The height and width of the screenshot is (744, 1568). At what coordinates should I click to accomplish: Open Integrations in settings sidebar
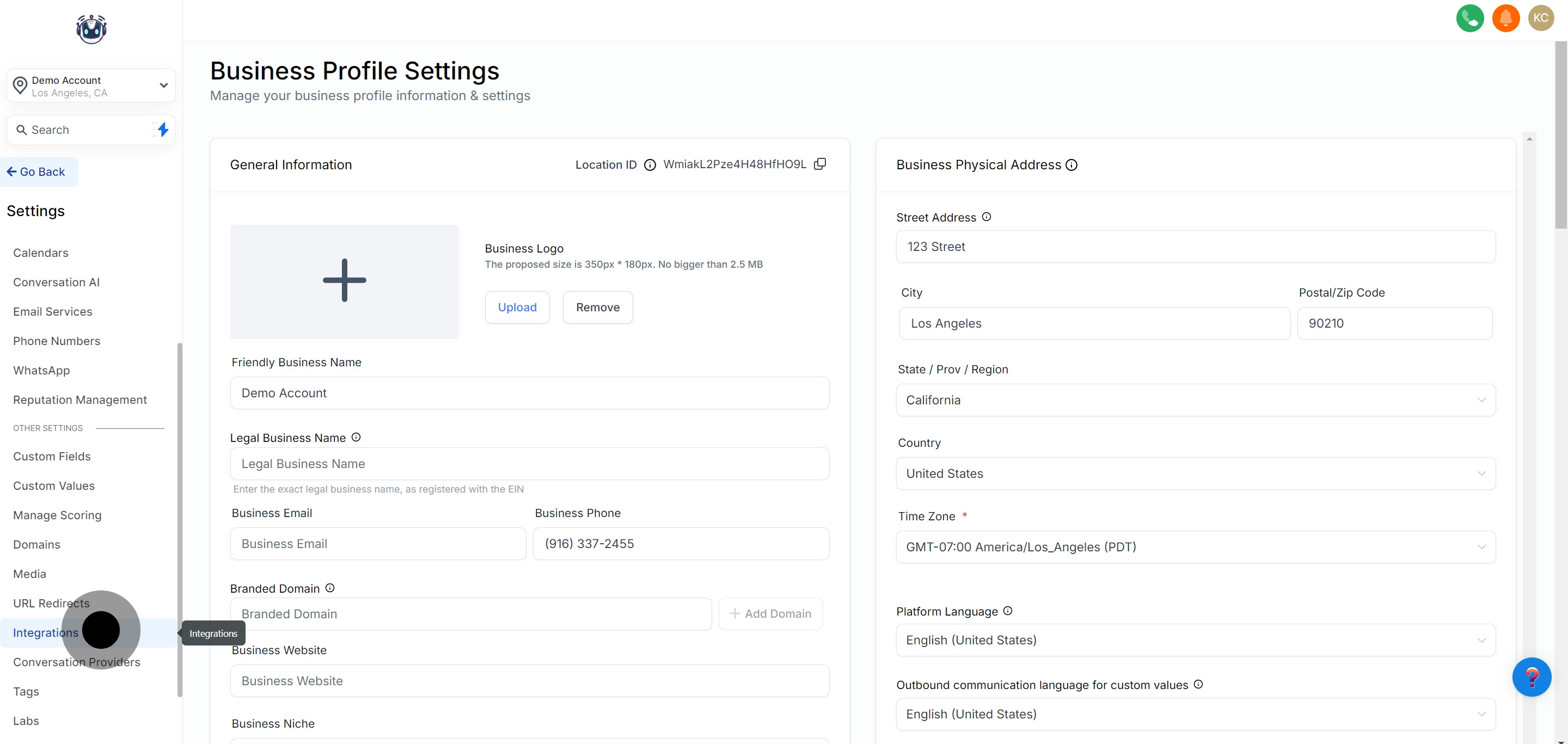46,632
